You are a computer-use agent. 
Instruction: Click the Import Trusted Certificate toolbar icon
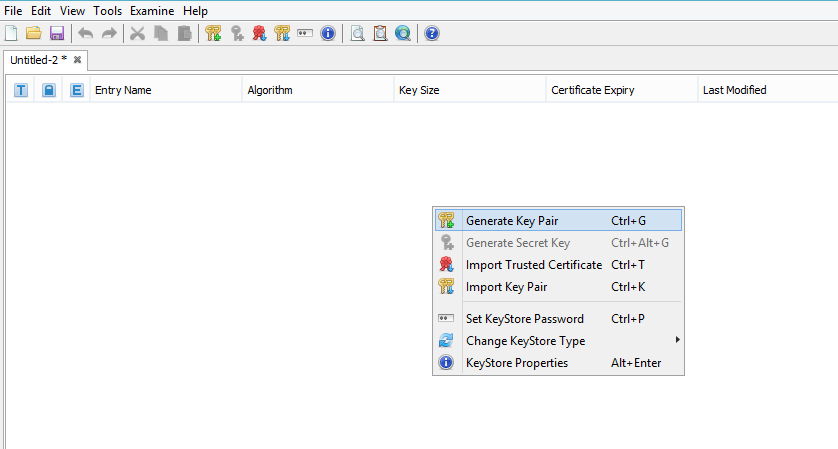tap(259, 33)
